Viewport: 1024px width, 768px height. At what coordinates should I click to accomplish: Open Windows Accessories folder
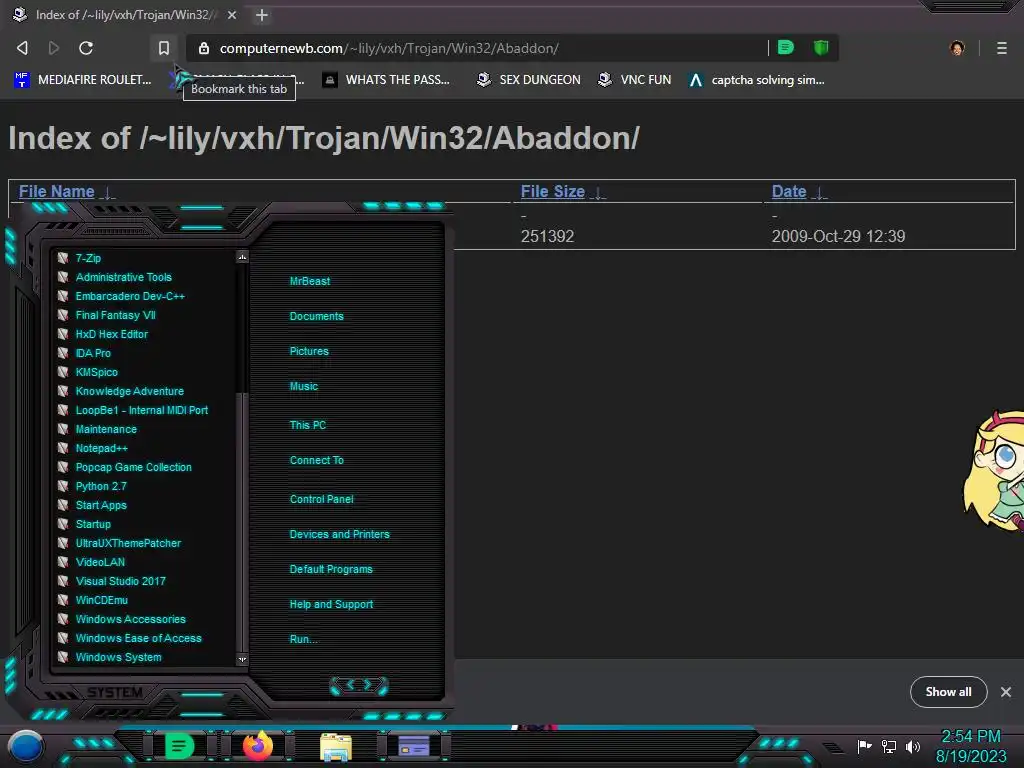click(x=130, y=618)
